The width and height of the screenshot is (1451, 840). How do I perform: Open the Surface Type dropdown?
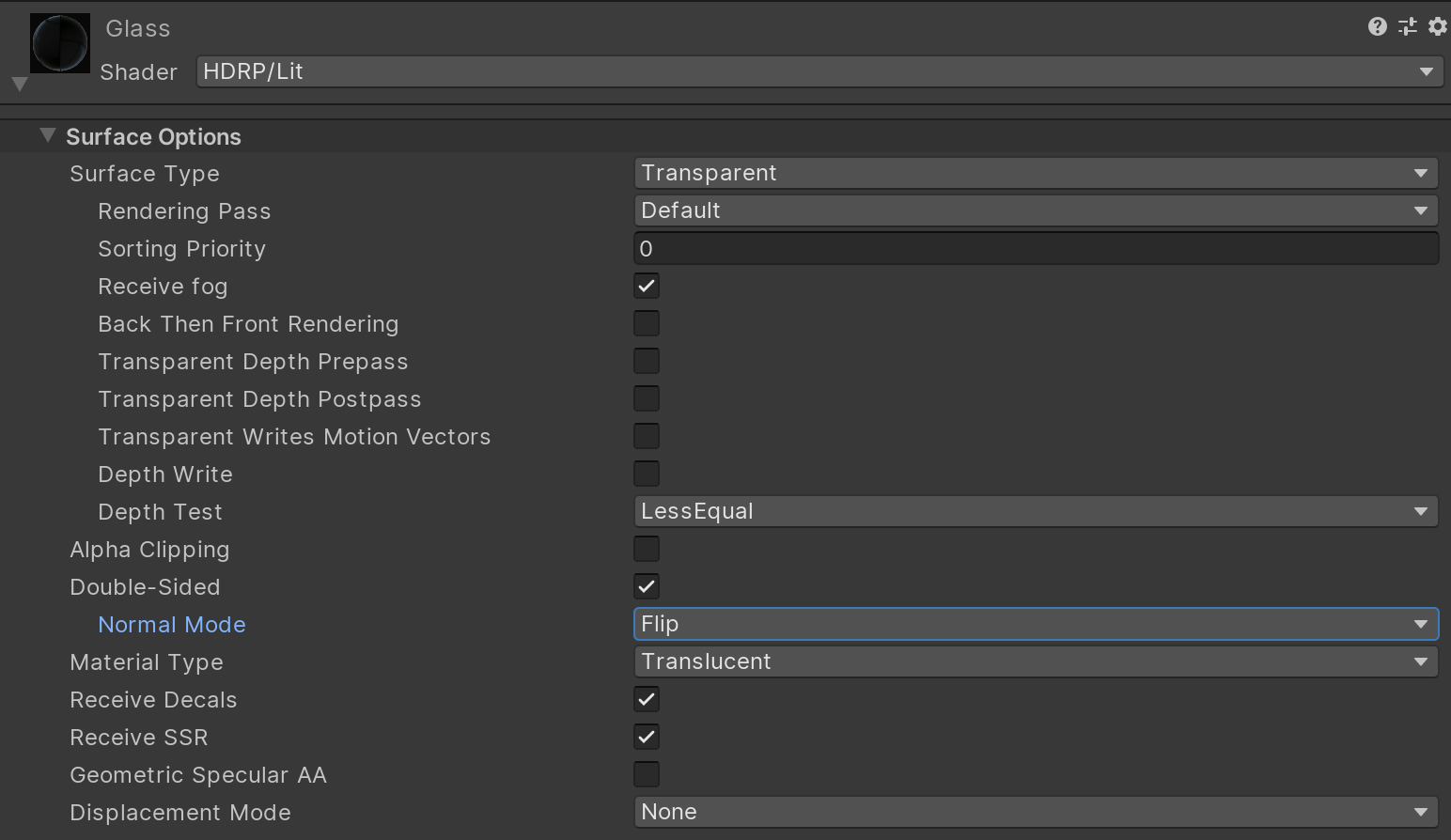1036,173
